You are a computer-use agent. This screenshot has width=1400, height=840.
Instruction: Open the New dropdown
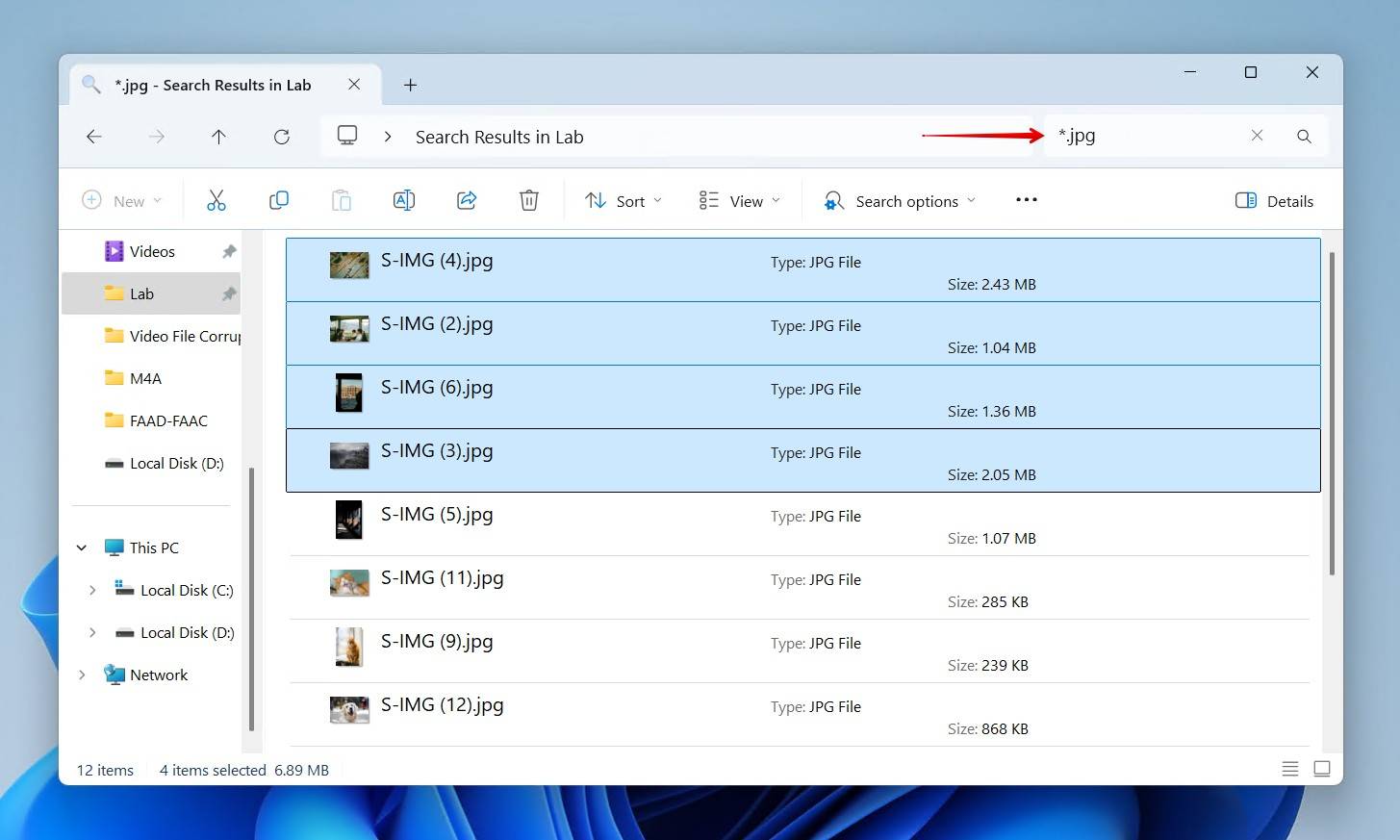(122, 200)
